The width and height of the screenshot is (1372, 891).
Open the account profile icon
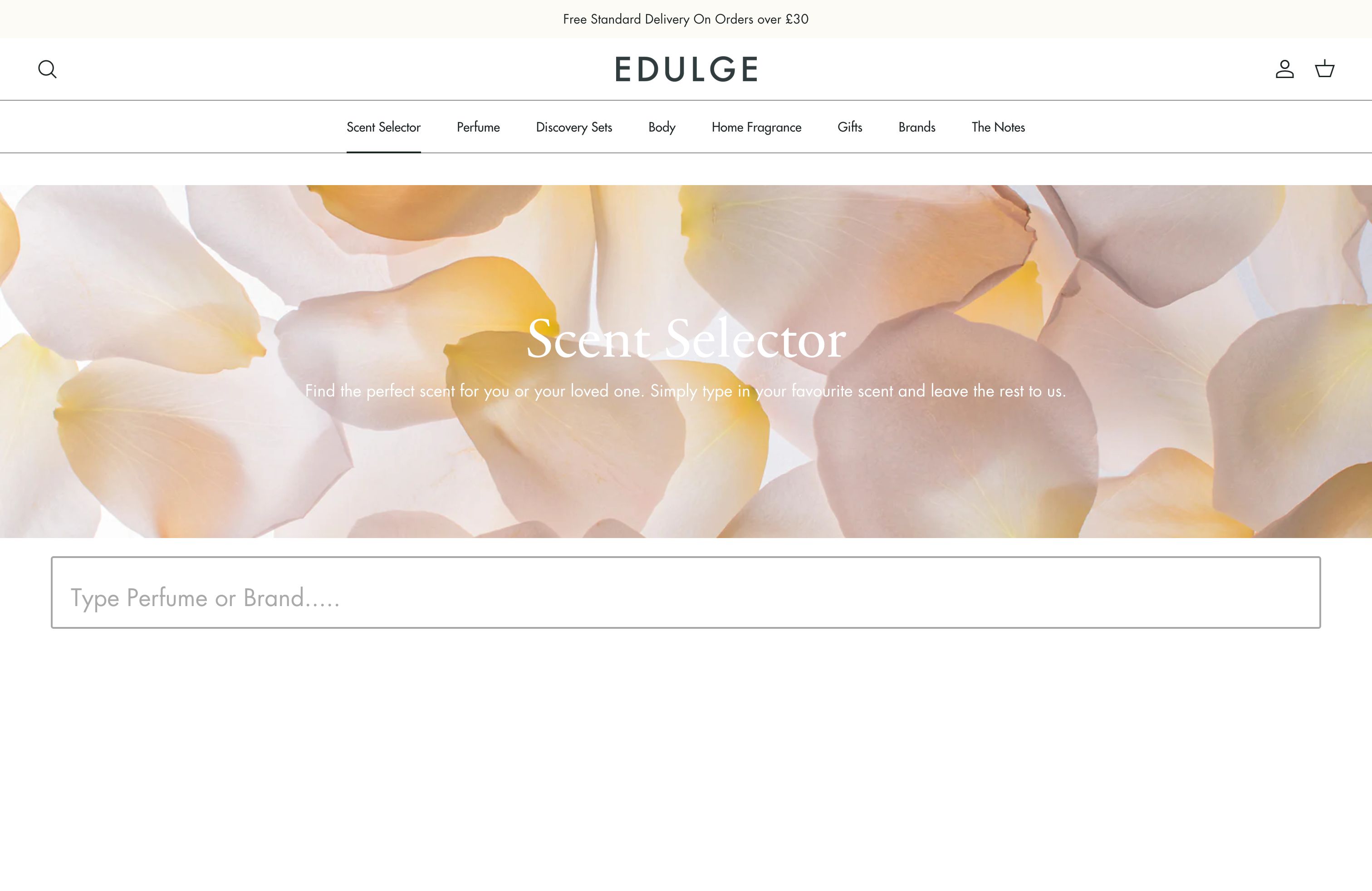(1284, 68)
